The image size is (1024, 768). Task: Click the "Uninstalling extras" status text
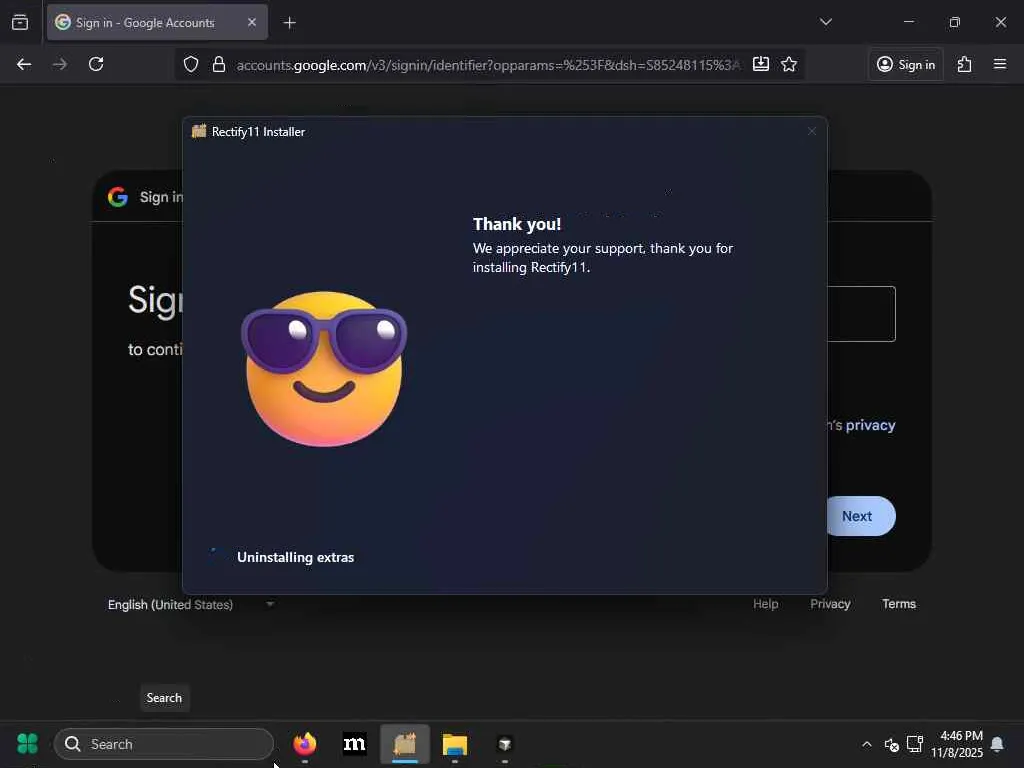(x=295, y=557)
